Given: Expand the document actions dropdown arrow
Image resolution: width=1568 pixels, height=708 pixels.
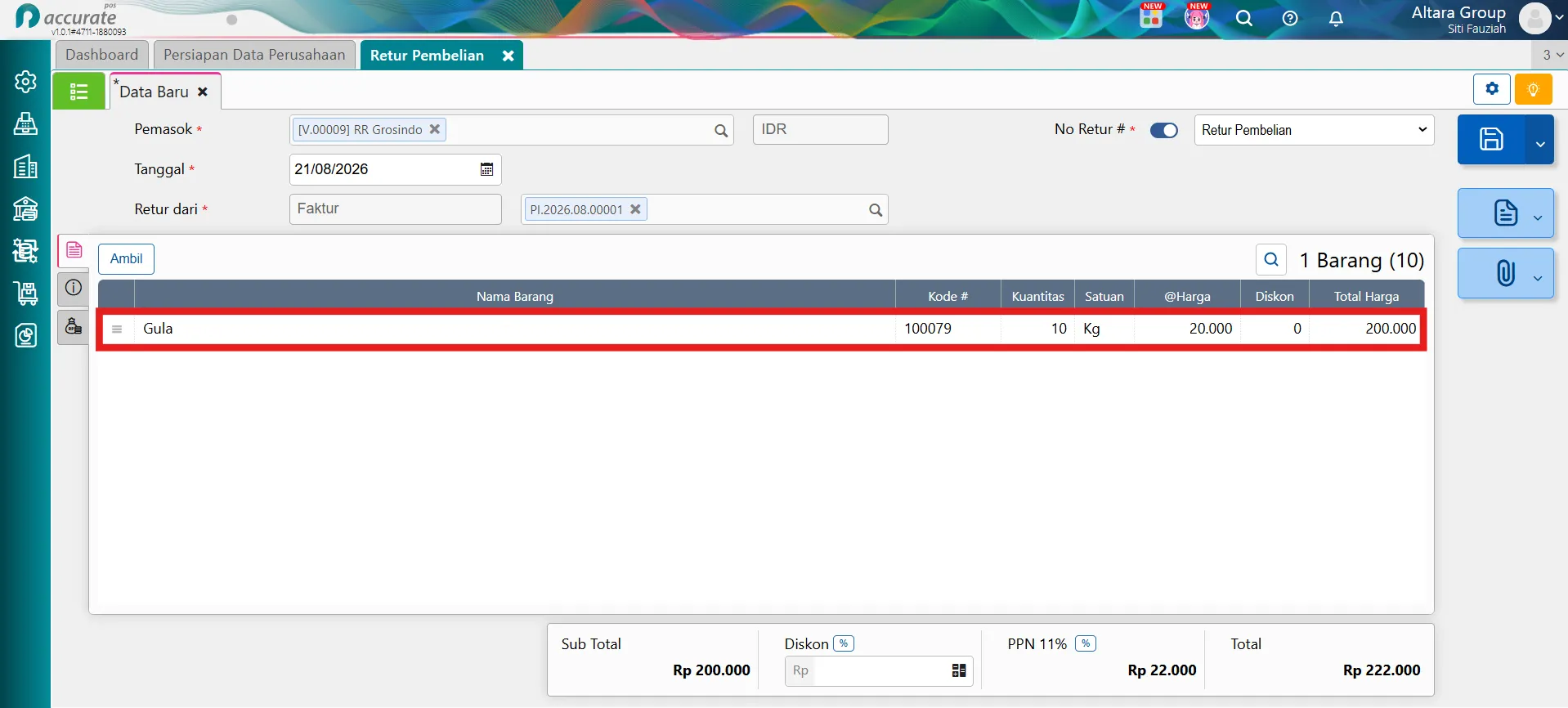Looking at the screenshot, I should [1538, 217].
